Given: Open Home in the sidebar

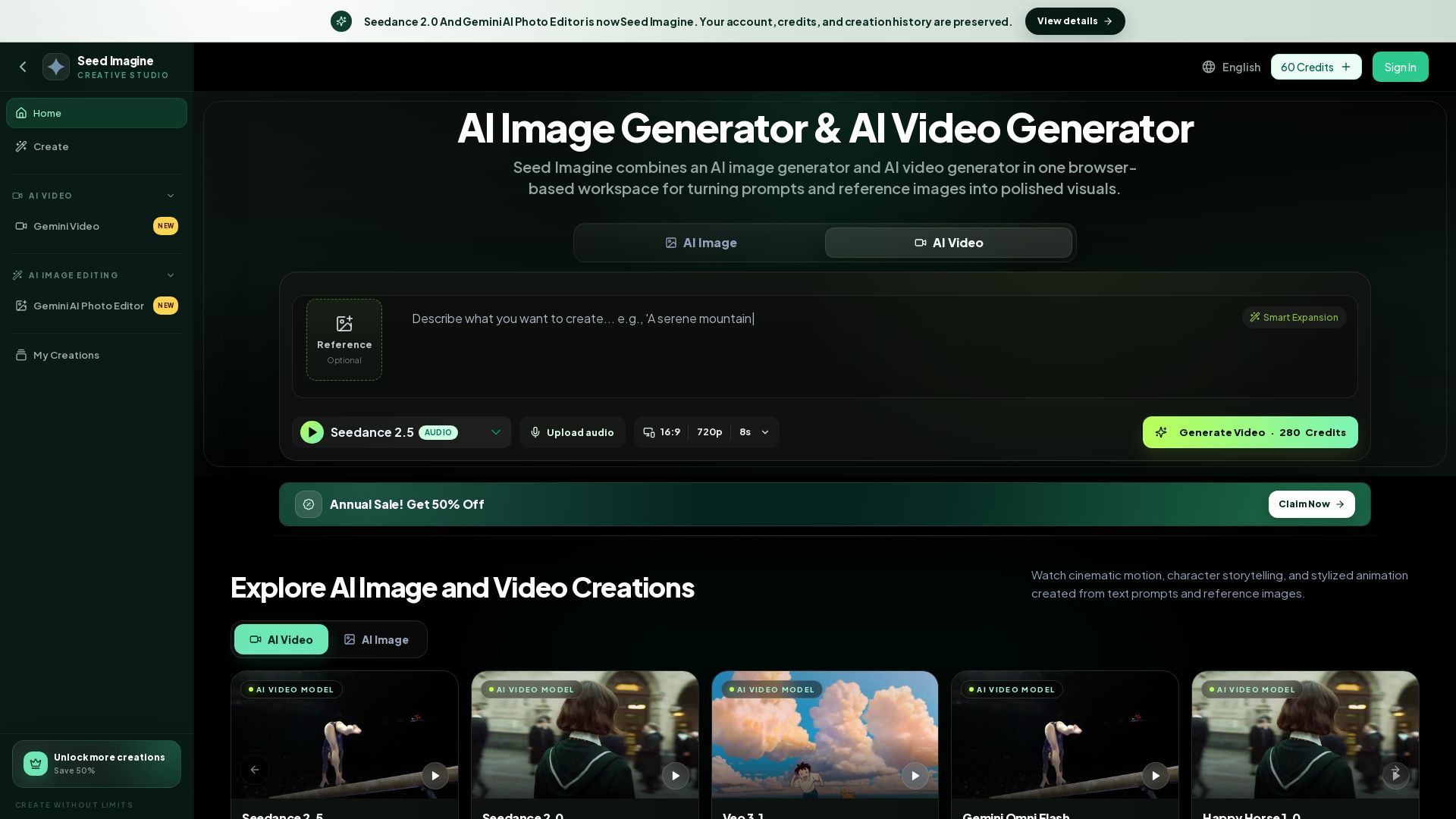Looking at the screenshot, I should pos(96,113).
